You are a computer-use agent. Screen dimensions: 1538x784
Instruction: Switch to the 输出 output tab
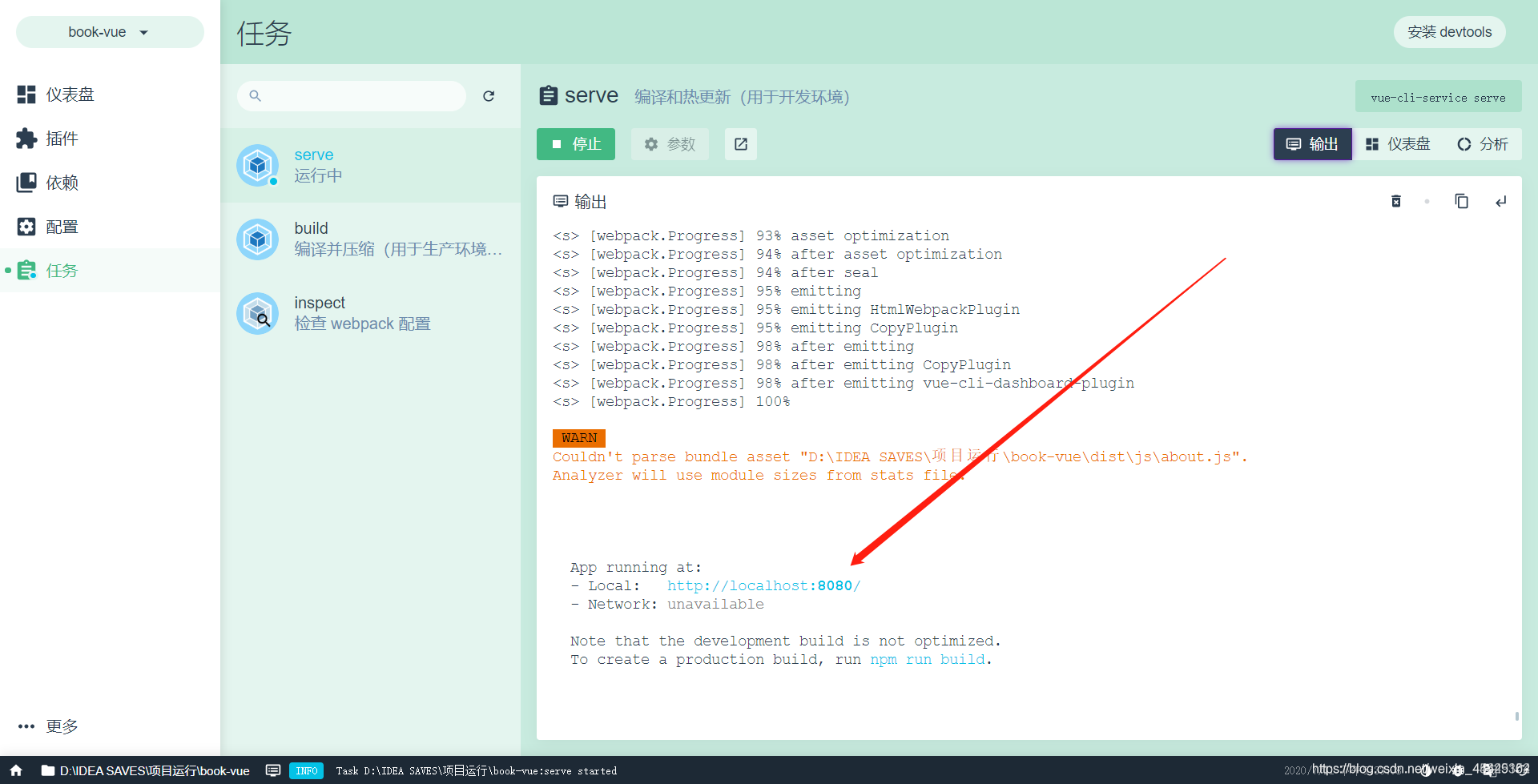click(x=1312, y=144)
